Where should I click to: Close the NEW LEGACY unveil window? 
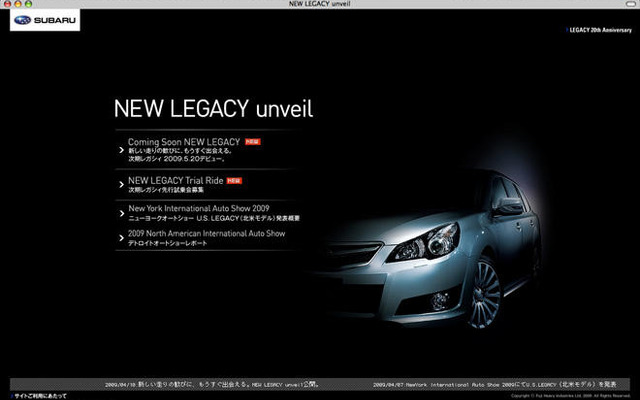7,4
